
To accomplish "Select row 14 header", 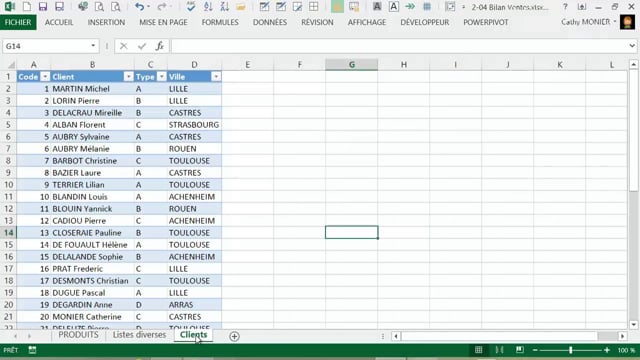I will (8, 233).
